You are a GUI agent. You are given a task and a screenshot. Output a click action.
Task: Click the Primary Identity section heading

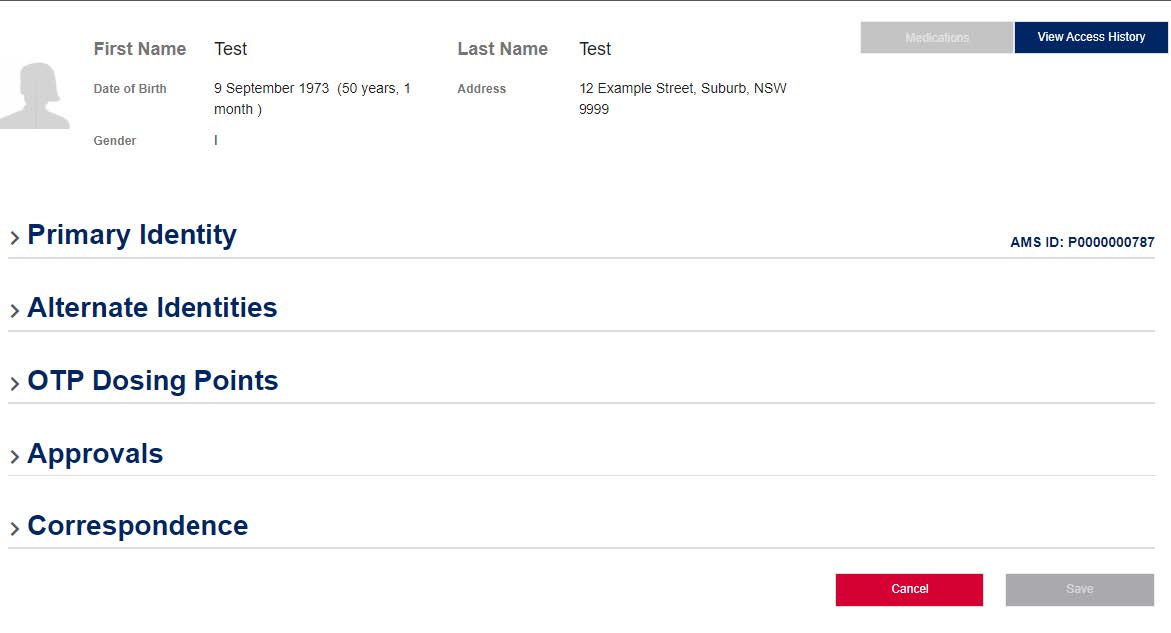pos(132,235)
